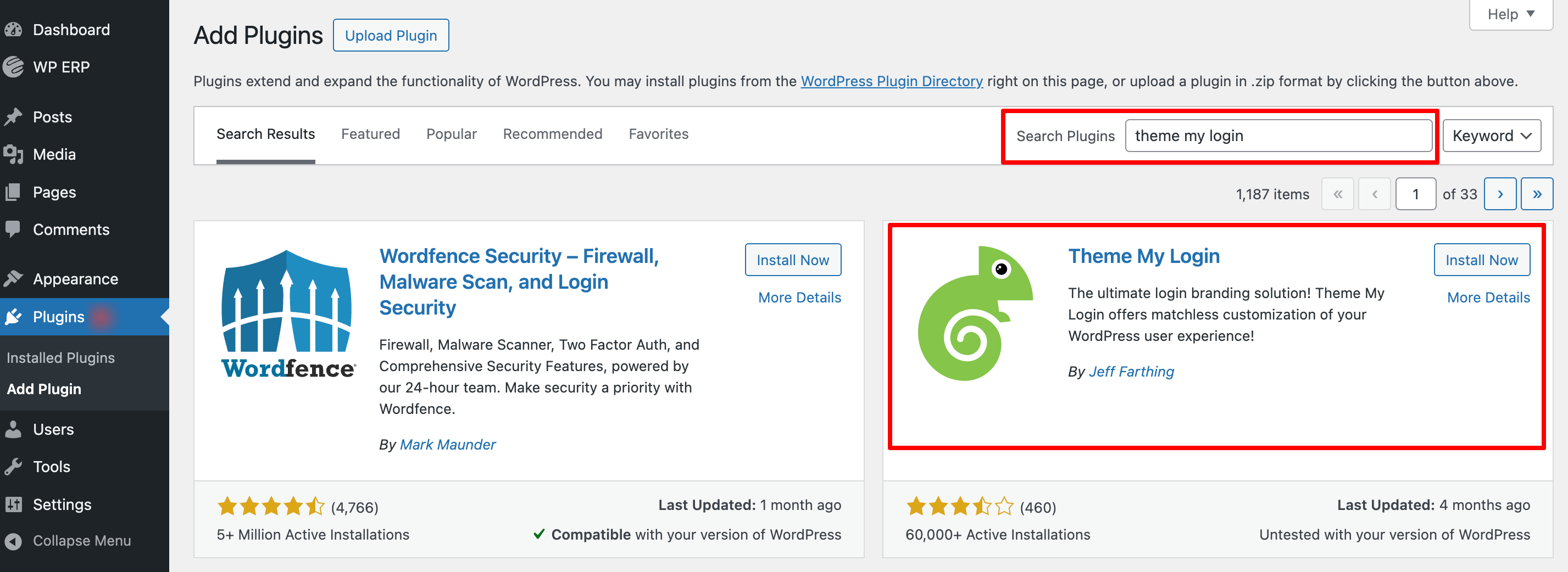
Task: Collapse the sidebar menu
Action: coord(68,540)
